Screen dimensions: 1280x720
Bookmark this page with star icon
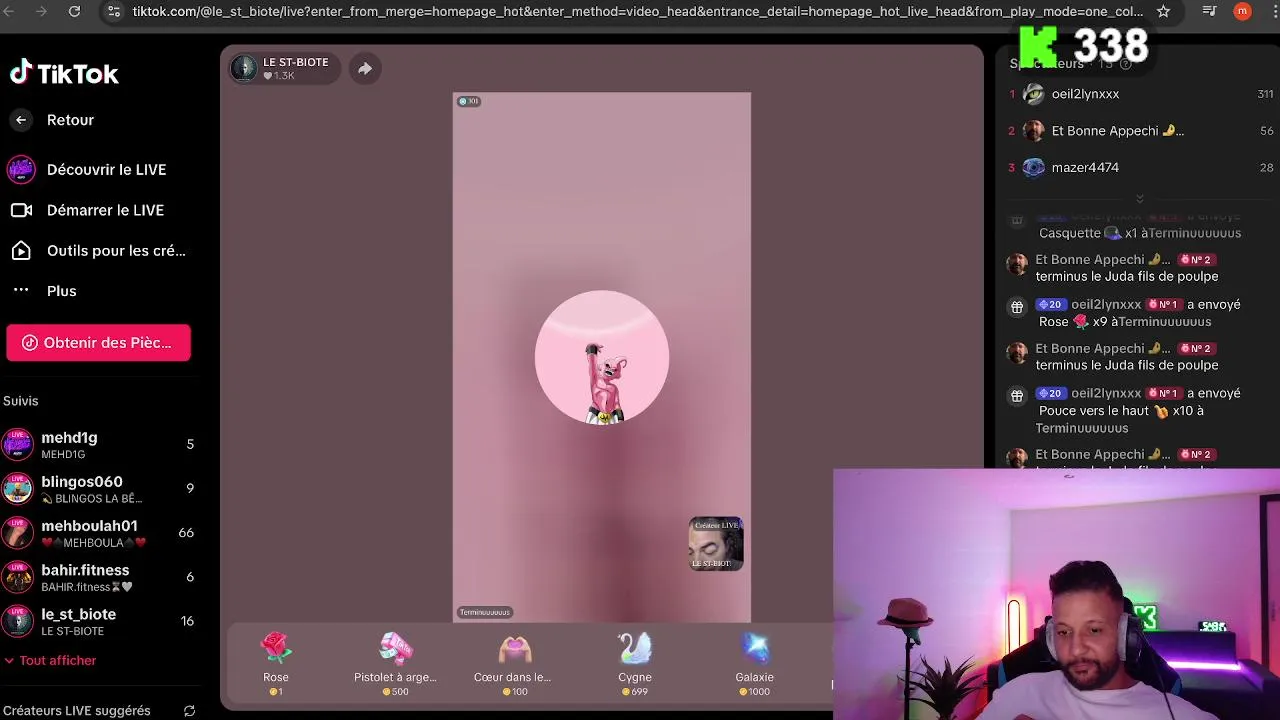1163,12
